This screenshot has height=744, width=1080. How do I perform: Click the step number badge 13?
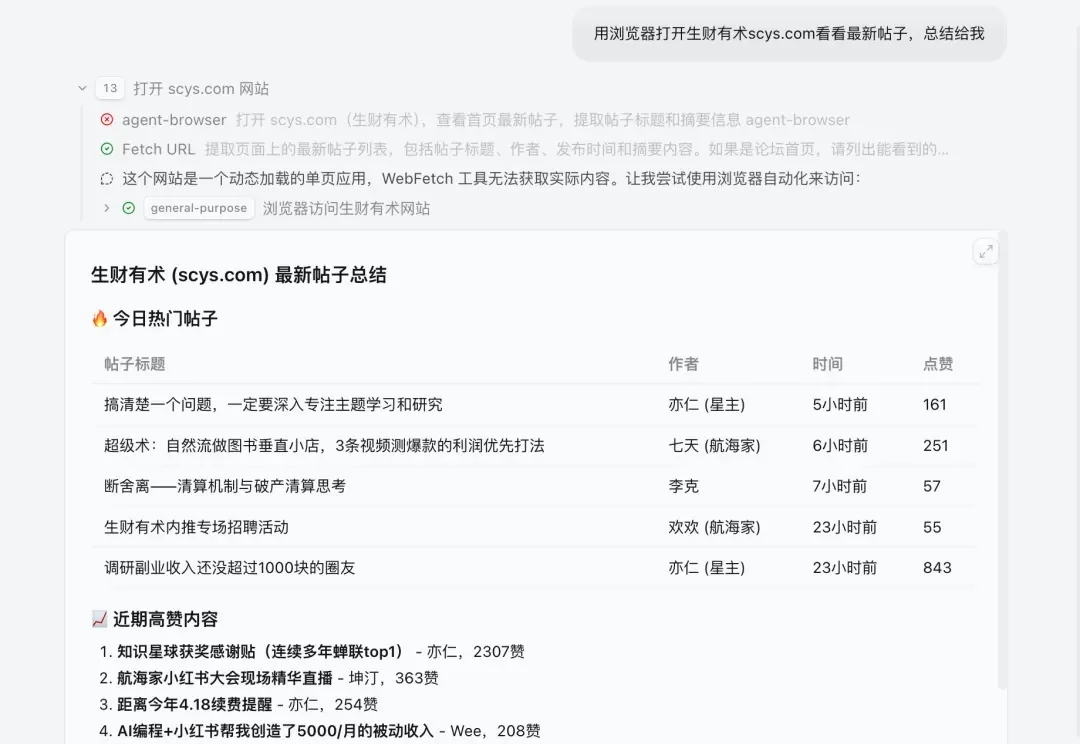(x=110, y=88)
